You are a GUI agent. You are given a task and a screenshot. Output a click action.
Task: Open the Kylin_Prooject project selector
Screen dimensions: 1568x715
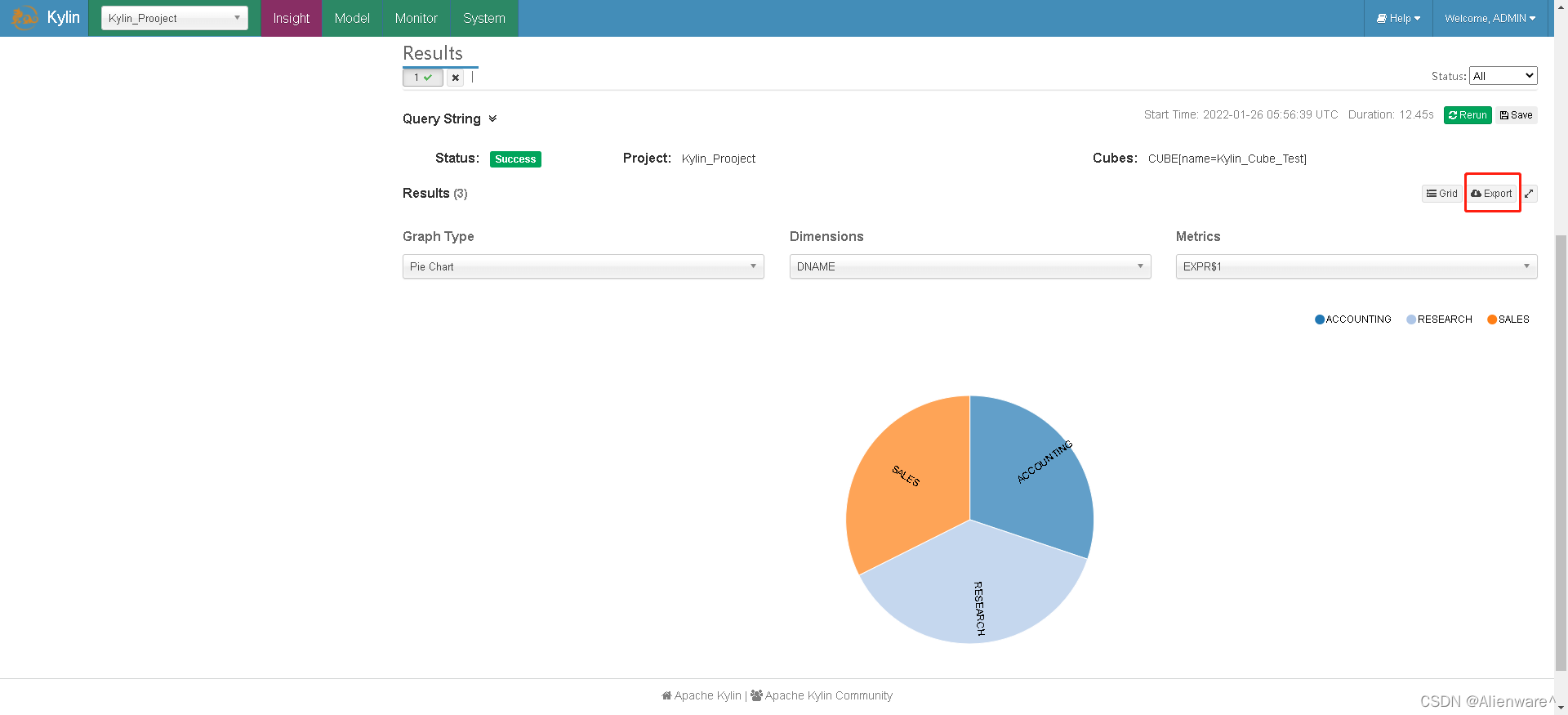[174, 18]
